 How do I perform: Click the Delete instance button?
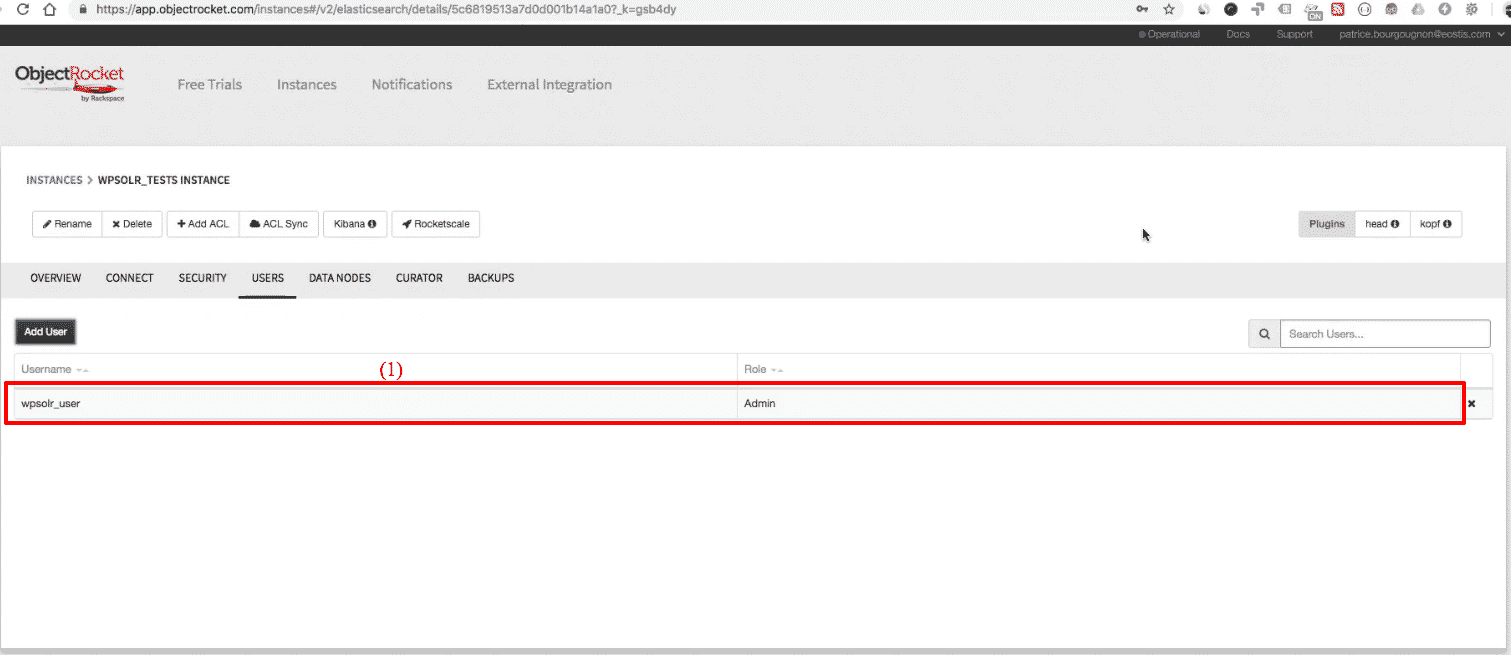[132, 224]
